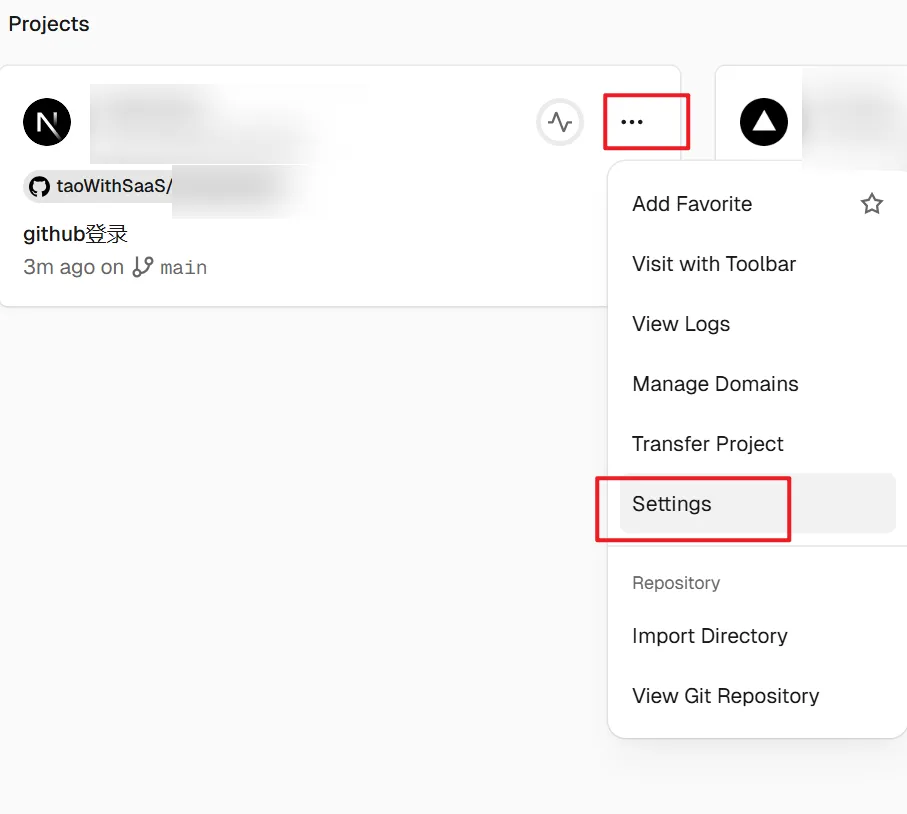Click the Repository section label in menu
The height and width of the screenshot is (814, 907).
pos(676,583)
